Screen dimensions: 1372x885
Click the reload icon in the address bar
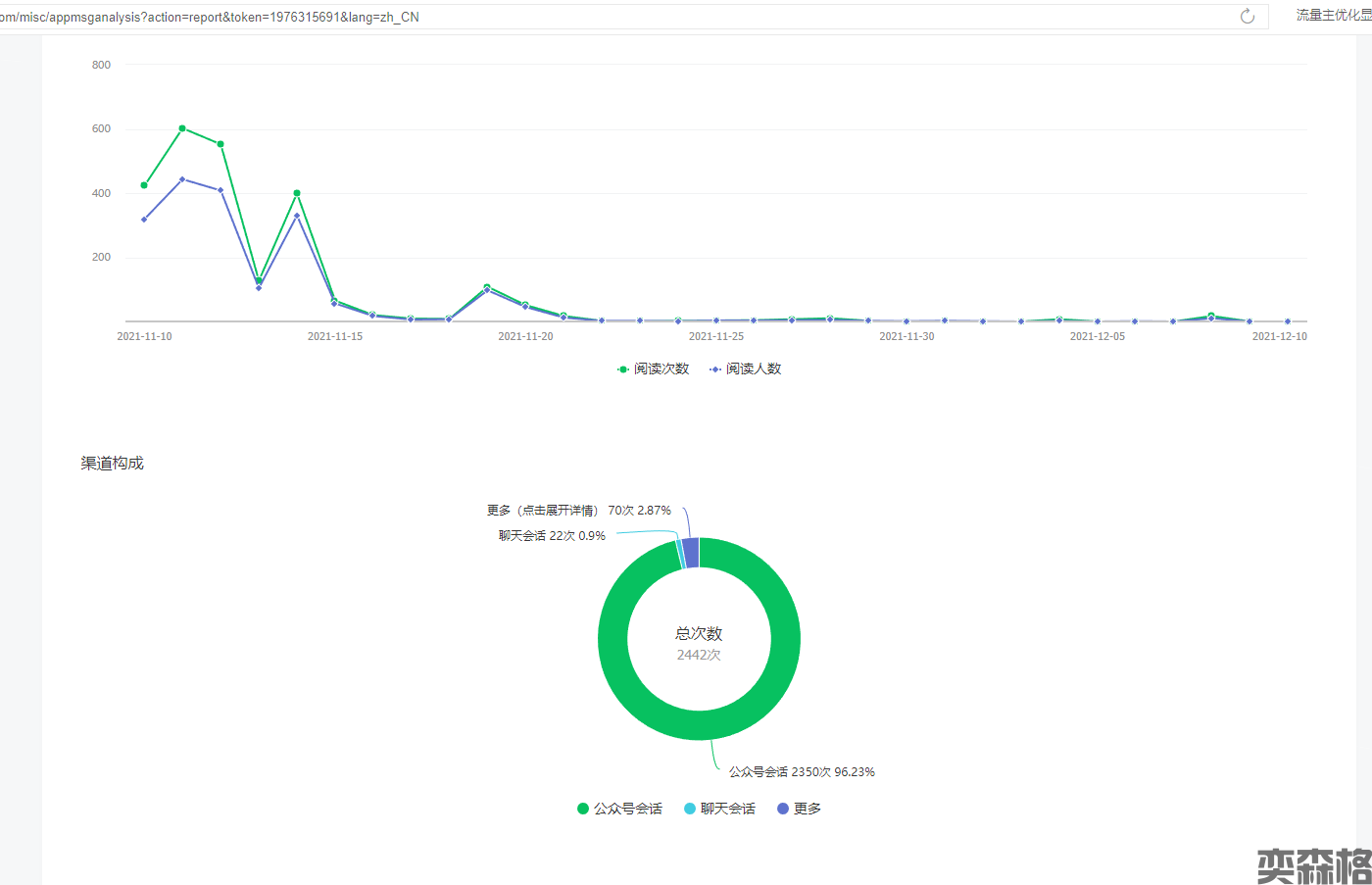[1247, 17]
